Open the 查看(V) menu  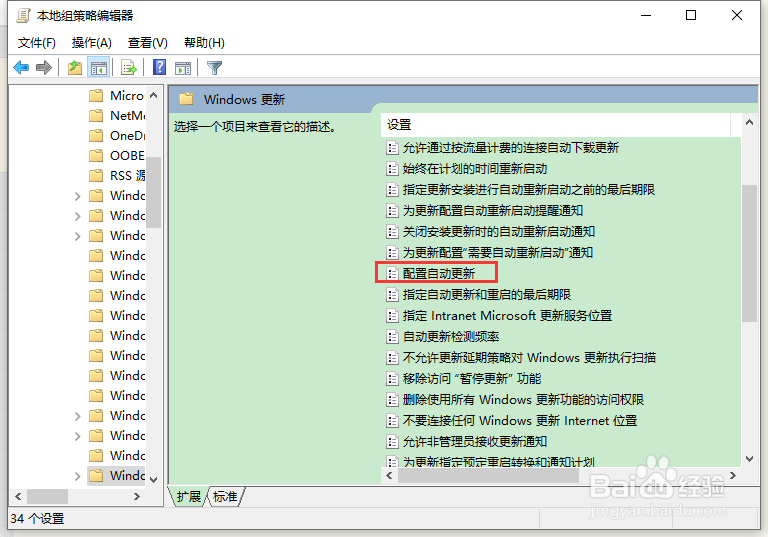pos(147,43)
